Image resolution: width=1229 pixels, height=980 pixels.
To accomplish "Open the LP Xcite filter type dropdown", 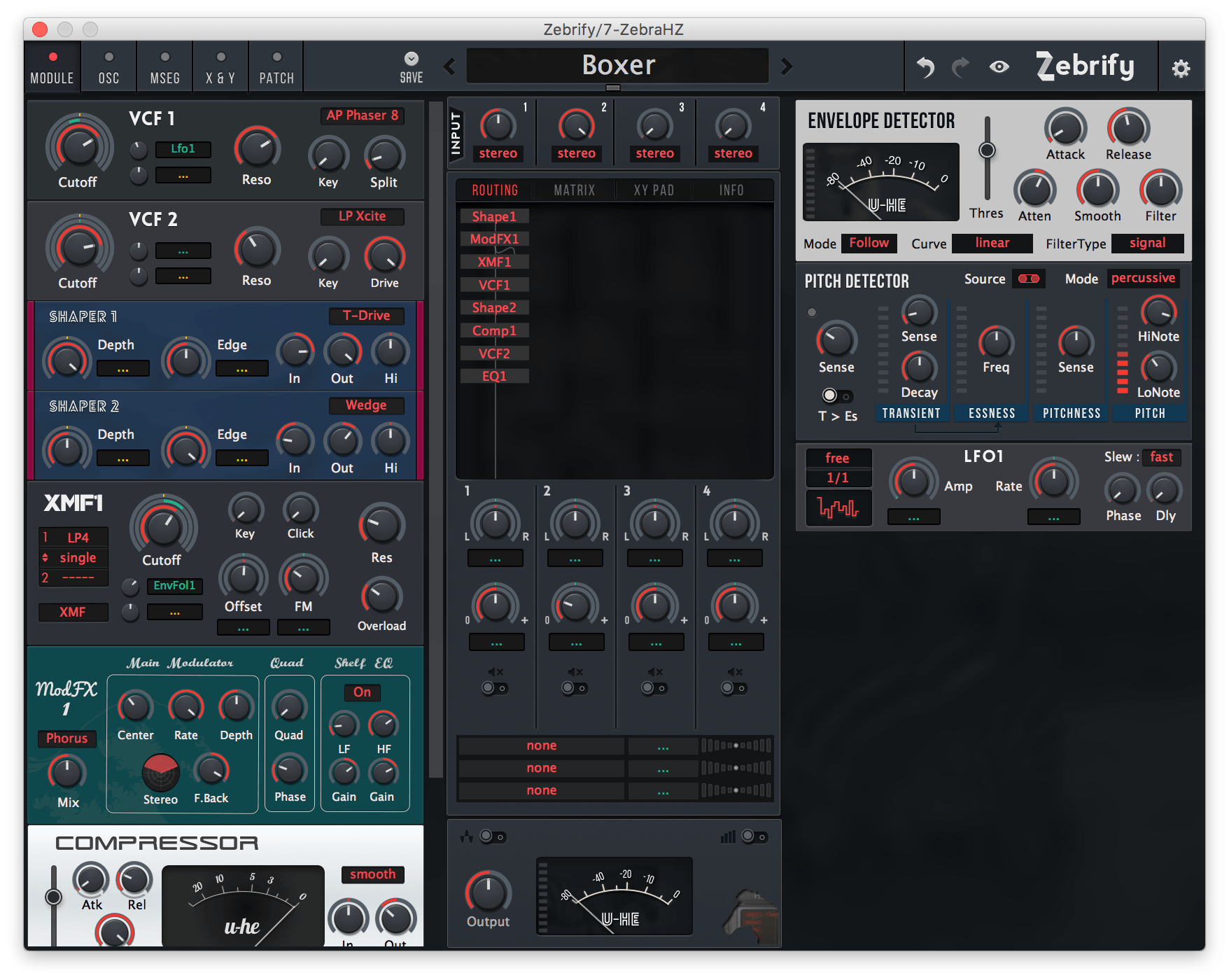I will tap(362, 216).
